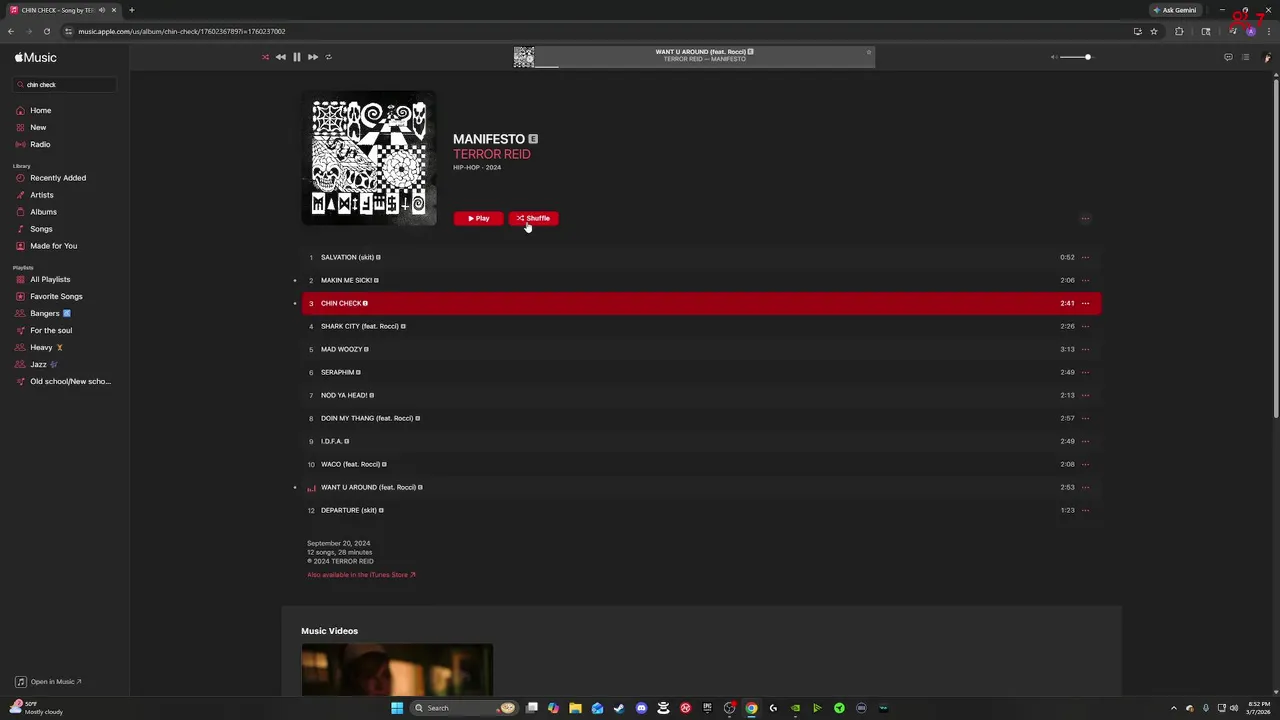
Task: Open more options for WACO
Action: pyautogui.click(x=1085, y=464)
